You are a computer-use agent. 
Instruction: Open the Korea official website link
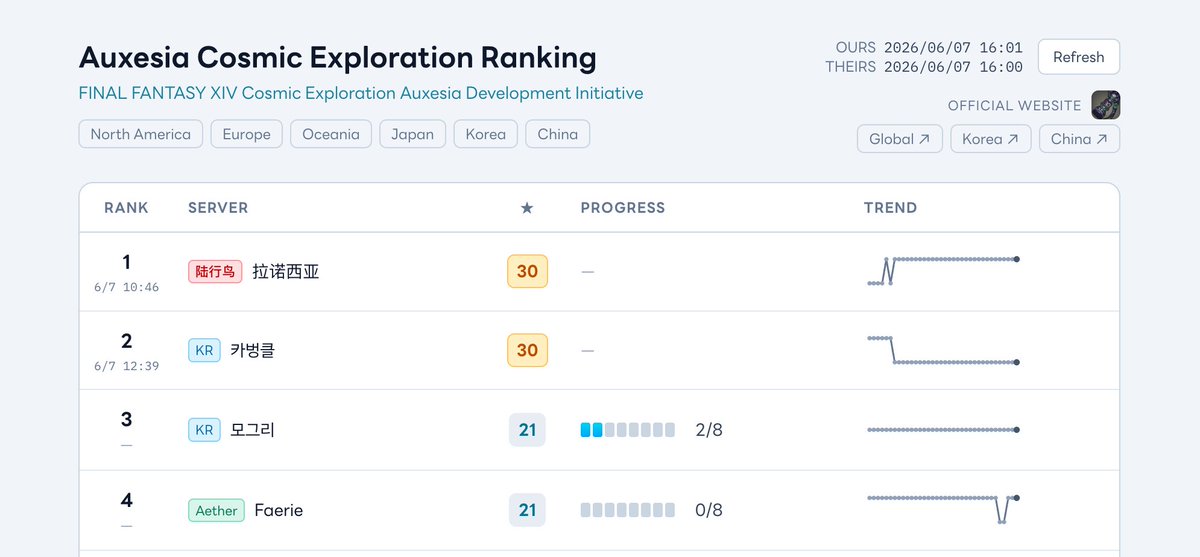[991, 139]
